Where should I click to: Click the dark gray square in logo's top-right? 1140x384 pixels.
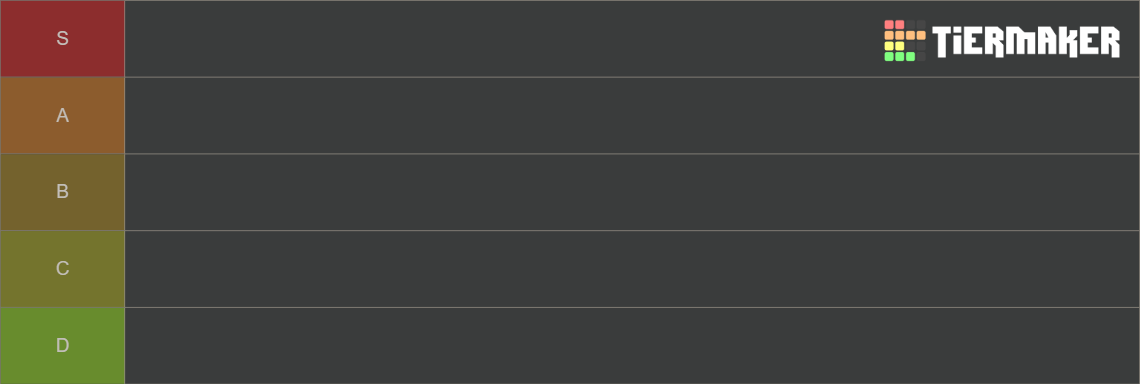[921, 25]
